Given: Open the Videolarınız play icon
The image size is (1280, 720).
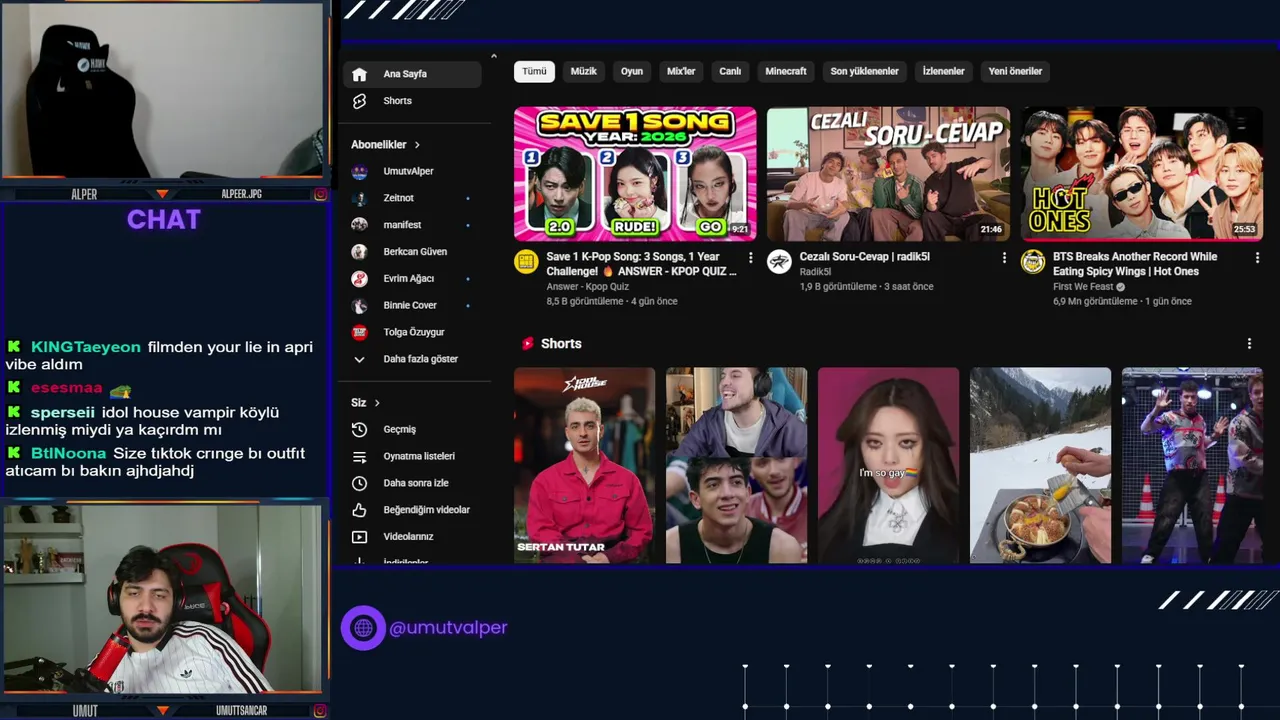Looking at the screenshot, I should [360, 537].
